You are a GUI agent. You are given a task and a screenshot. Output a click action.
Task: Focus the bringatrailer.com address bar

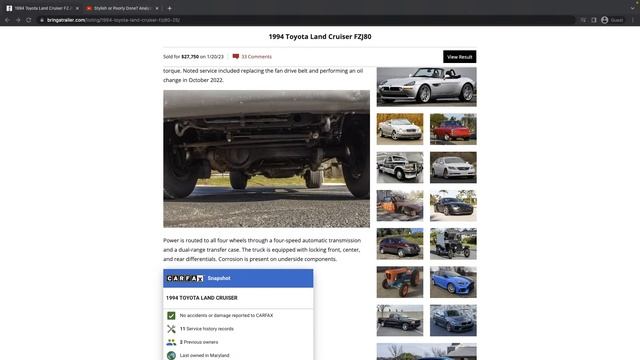coord(306,20)
